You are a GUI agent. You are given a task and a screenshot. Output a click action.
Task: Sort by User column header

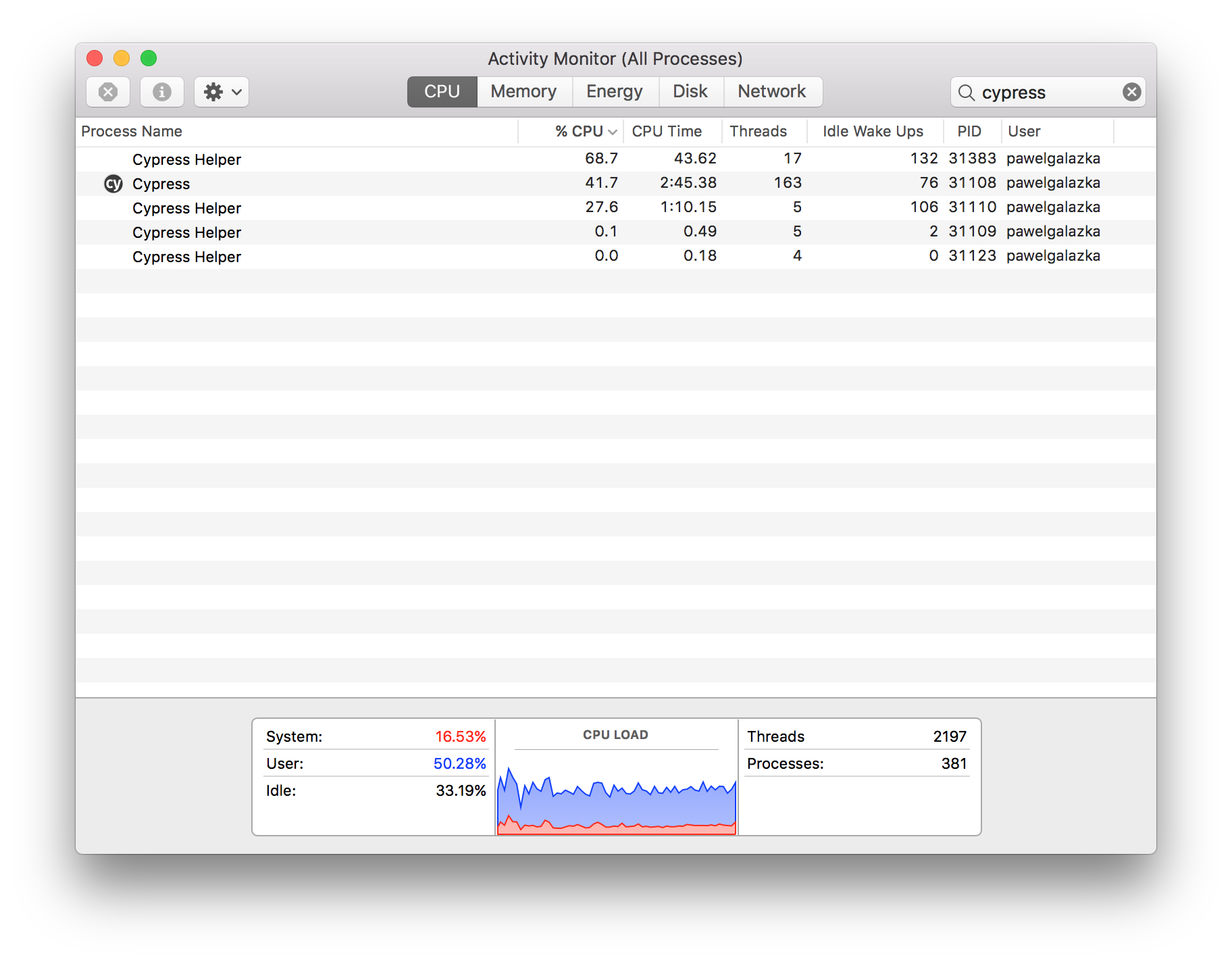point(1057,132)
